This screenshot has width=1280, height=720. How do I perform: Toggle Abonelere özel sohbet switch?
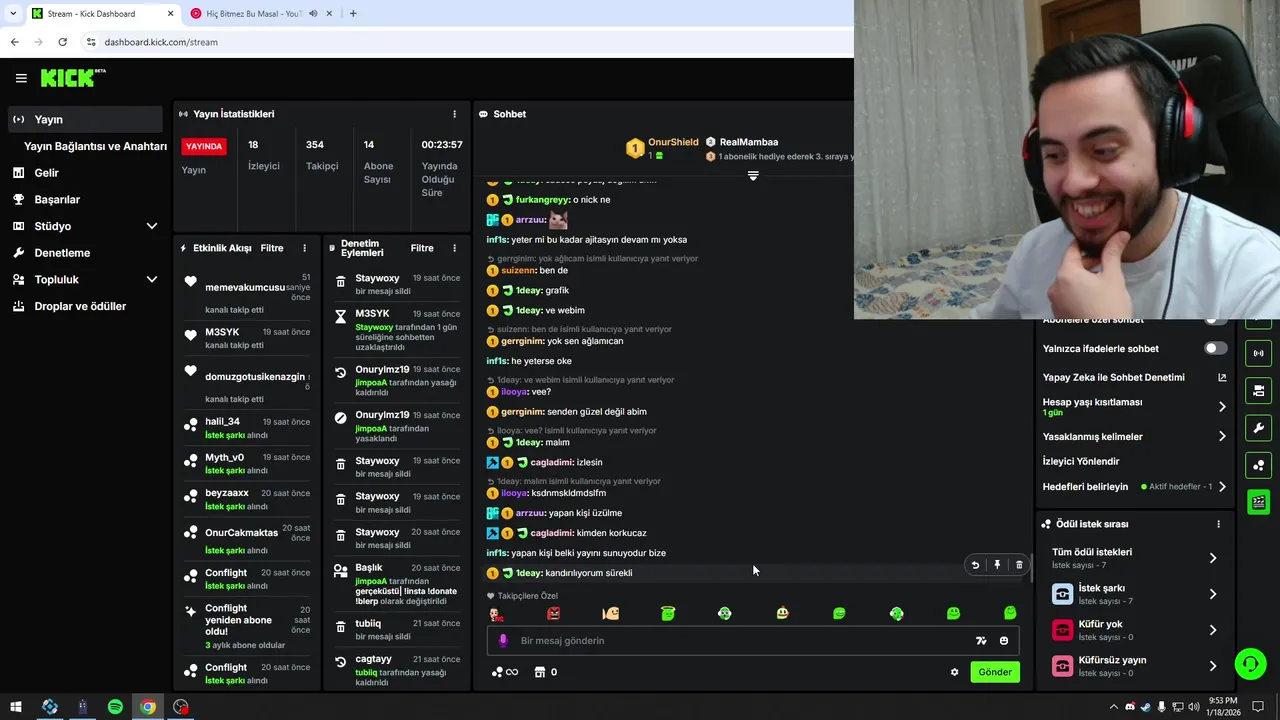(1215, 321)
